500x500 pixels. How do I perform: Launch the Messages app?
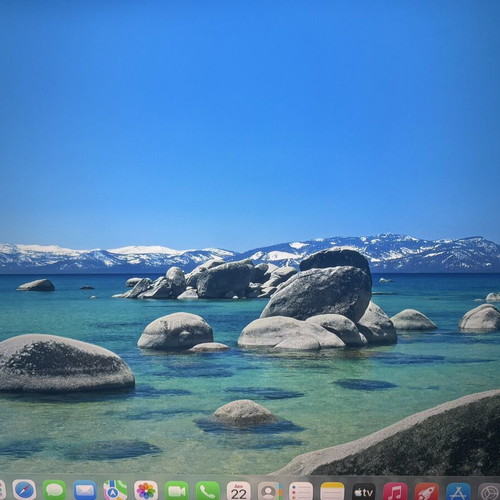(54, 490)
